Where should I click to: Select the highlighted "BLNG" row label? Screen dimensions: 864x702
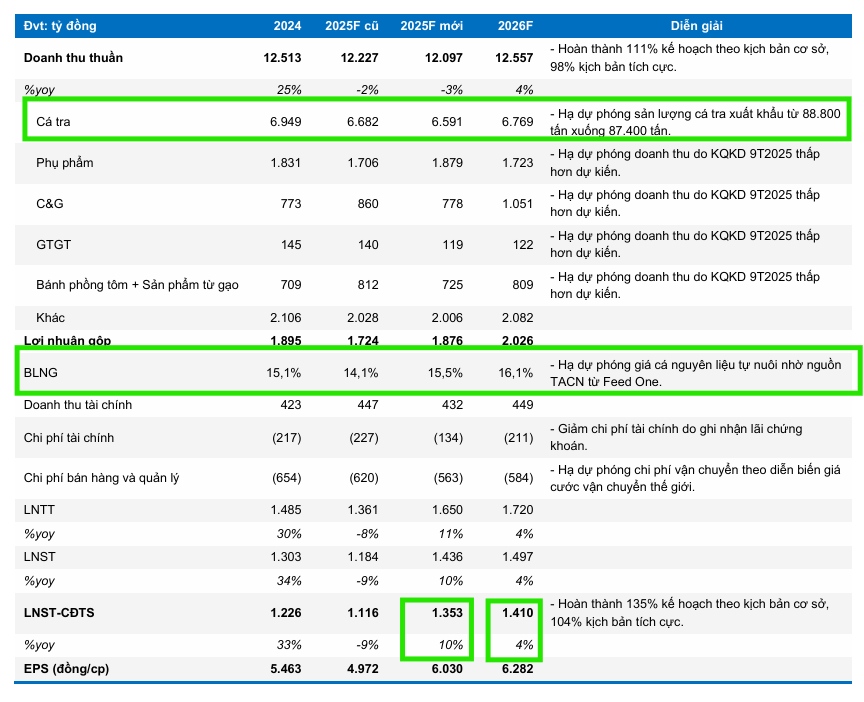click(41, 374)
